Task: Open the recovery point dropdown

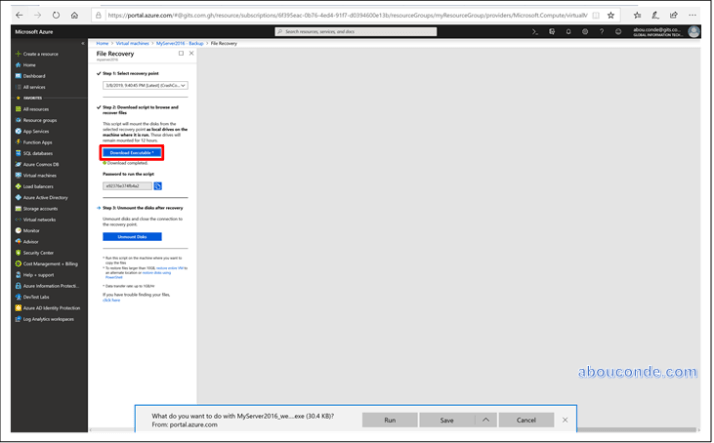Action: click(x=145, y=86)
